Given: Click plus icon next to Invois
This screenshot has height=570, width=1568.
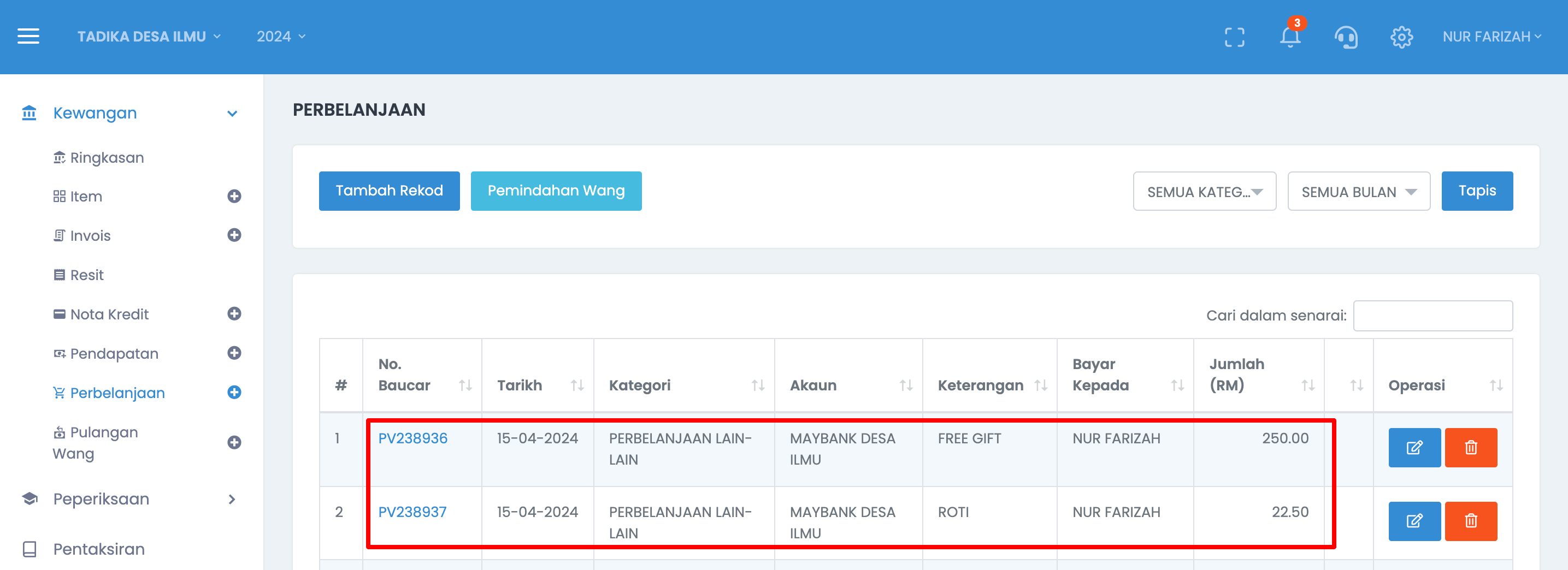Looking at the screenshot, I should [x=234, y=235].
